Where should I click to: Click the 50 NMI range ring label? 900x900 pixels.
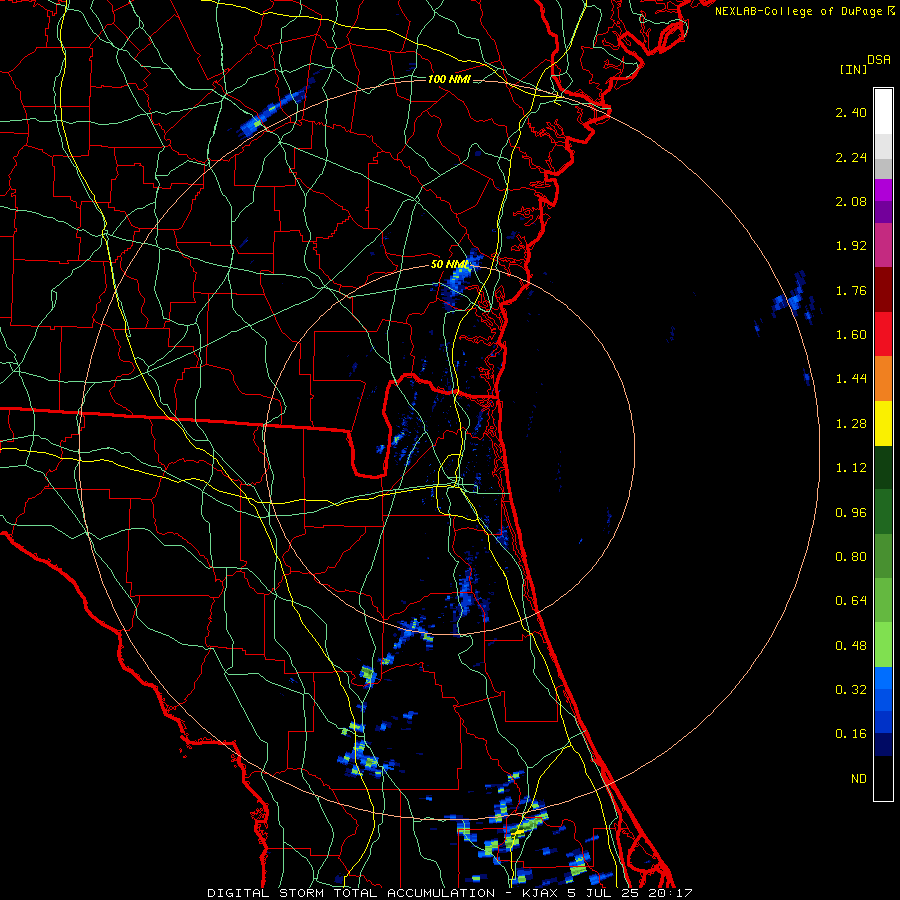(x=449, y=265)
